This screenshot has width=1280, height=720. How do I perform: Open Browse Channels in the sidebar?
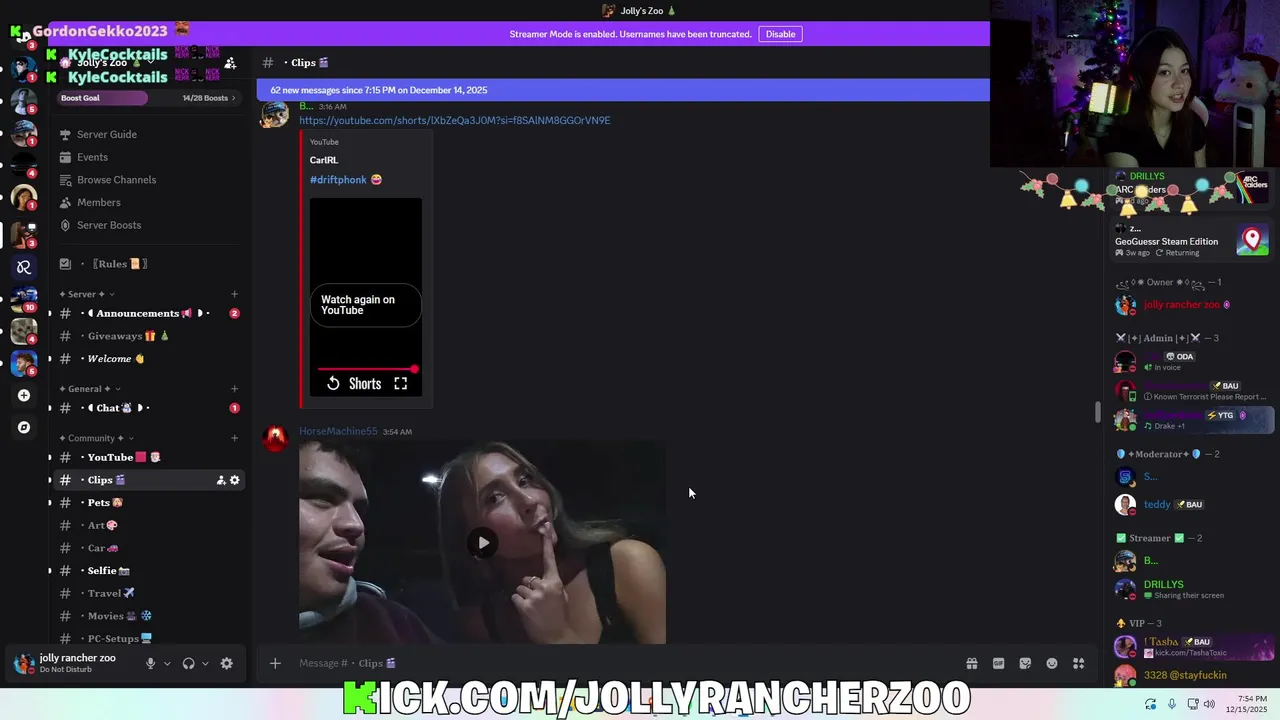[x=147, y=180]
